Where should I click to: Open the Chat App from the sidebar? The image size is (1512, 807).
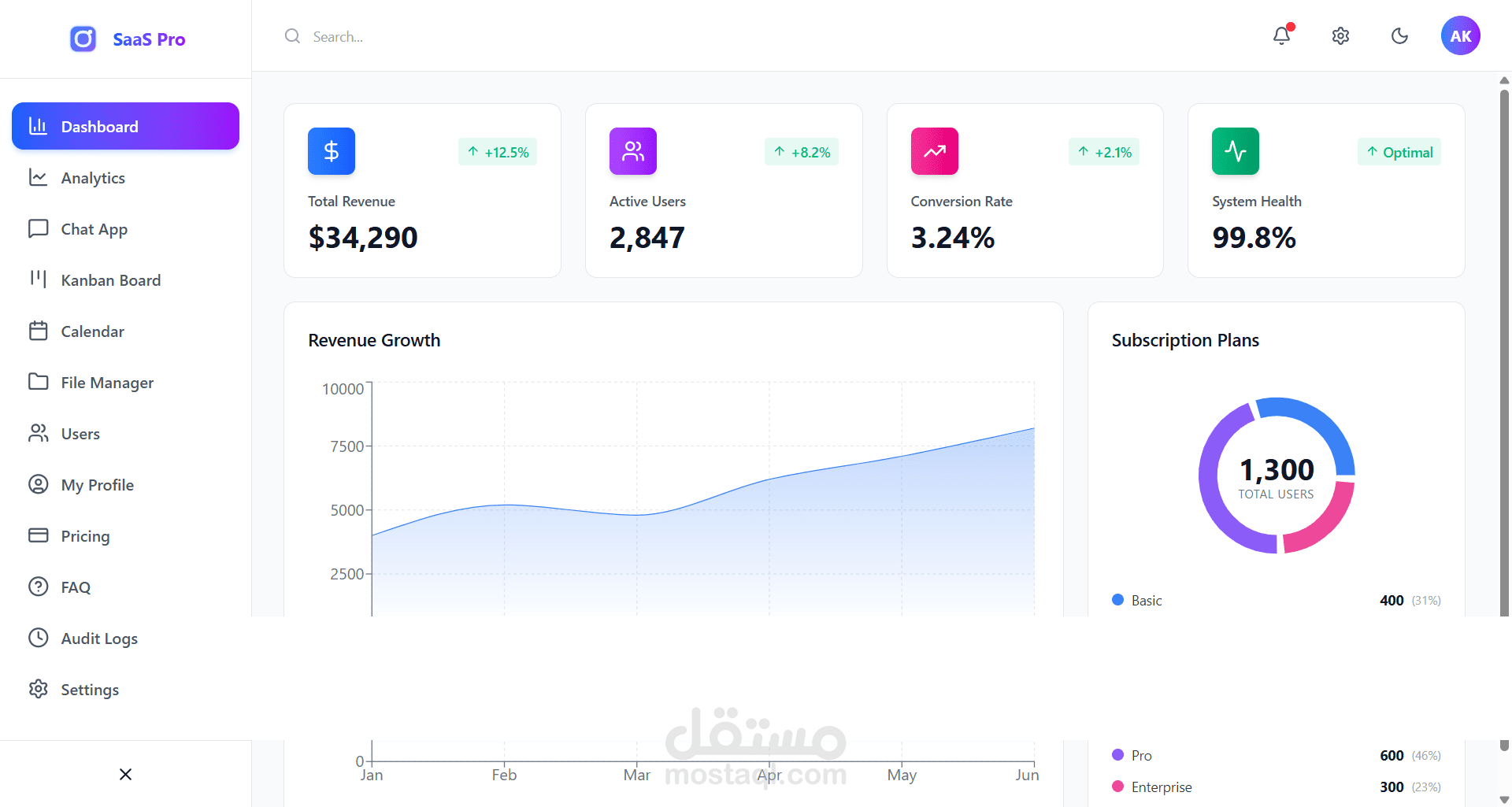[x=94, y=228]
